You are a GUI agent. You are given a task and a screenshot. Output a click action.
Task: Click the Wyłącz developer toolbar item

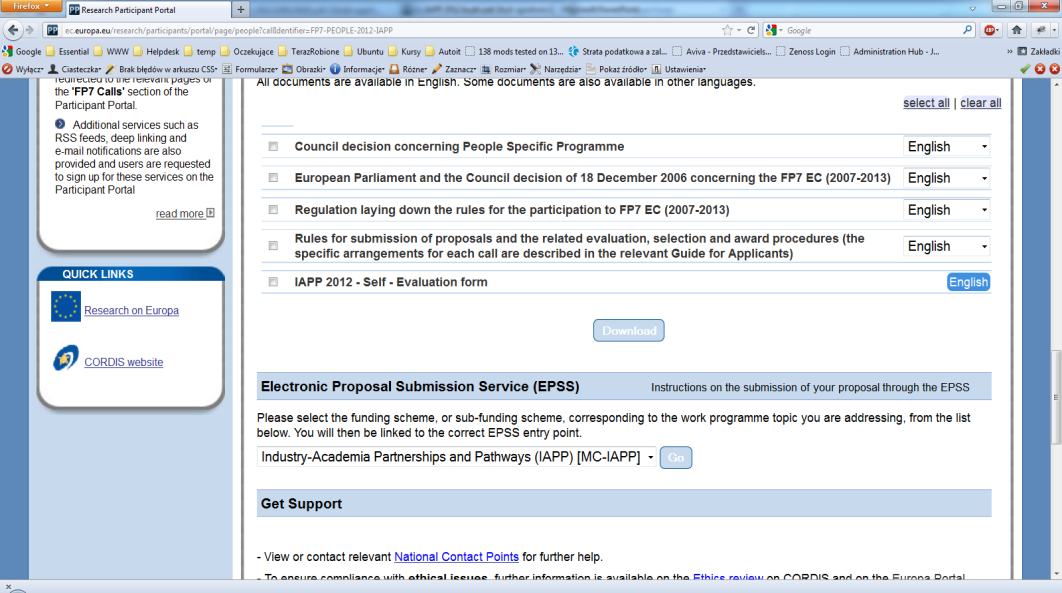23,69
